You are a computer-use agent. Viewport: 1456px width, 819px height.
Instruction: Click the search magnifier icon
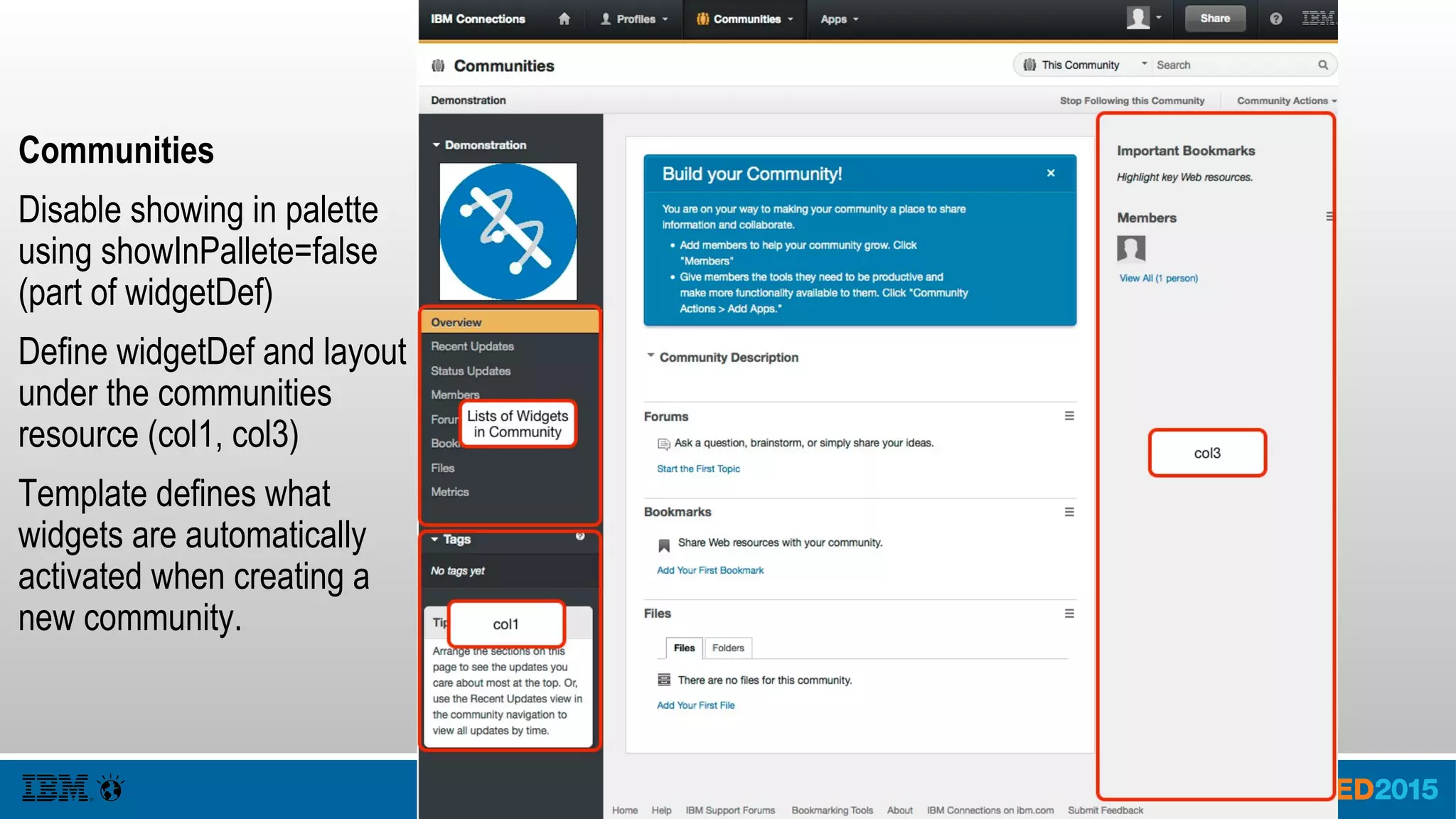click(x=1323, y=65)
